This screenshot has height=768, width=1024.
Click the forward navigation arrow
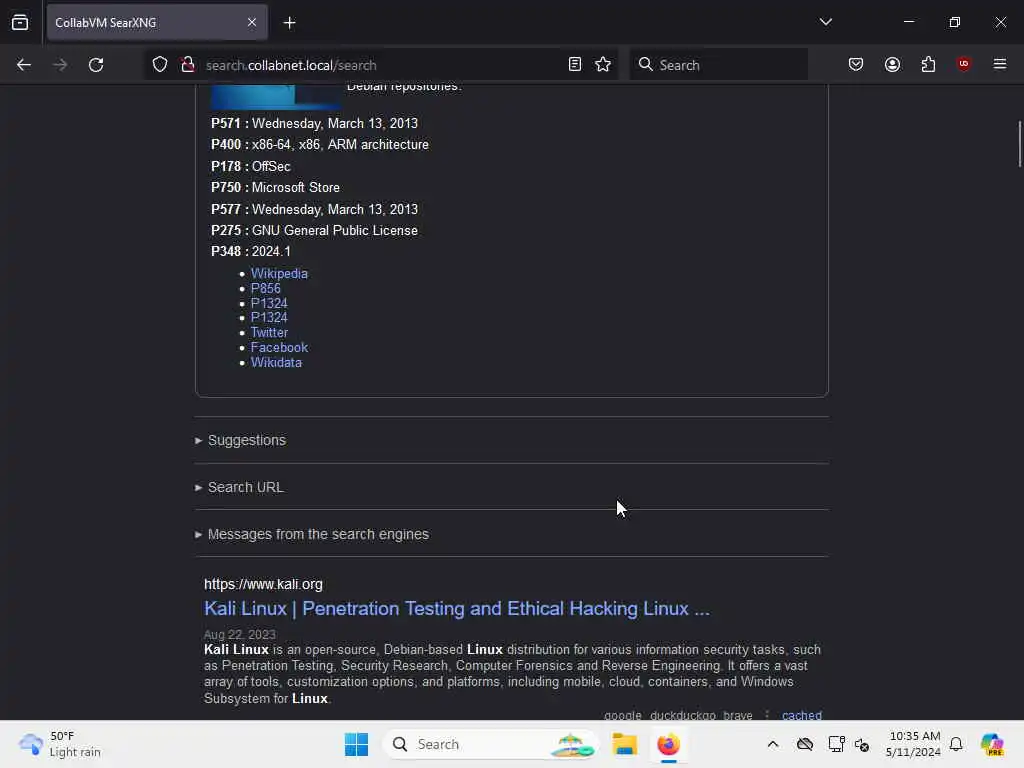[x=59, y=65]
